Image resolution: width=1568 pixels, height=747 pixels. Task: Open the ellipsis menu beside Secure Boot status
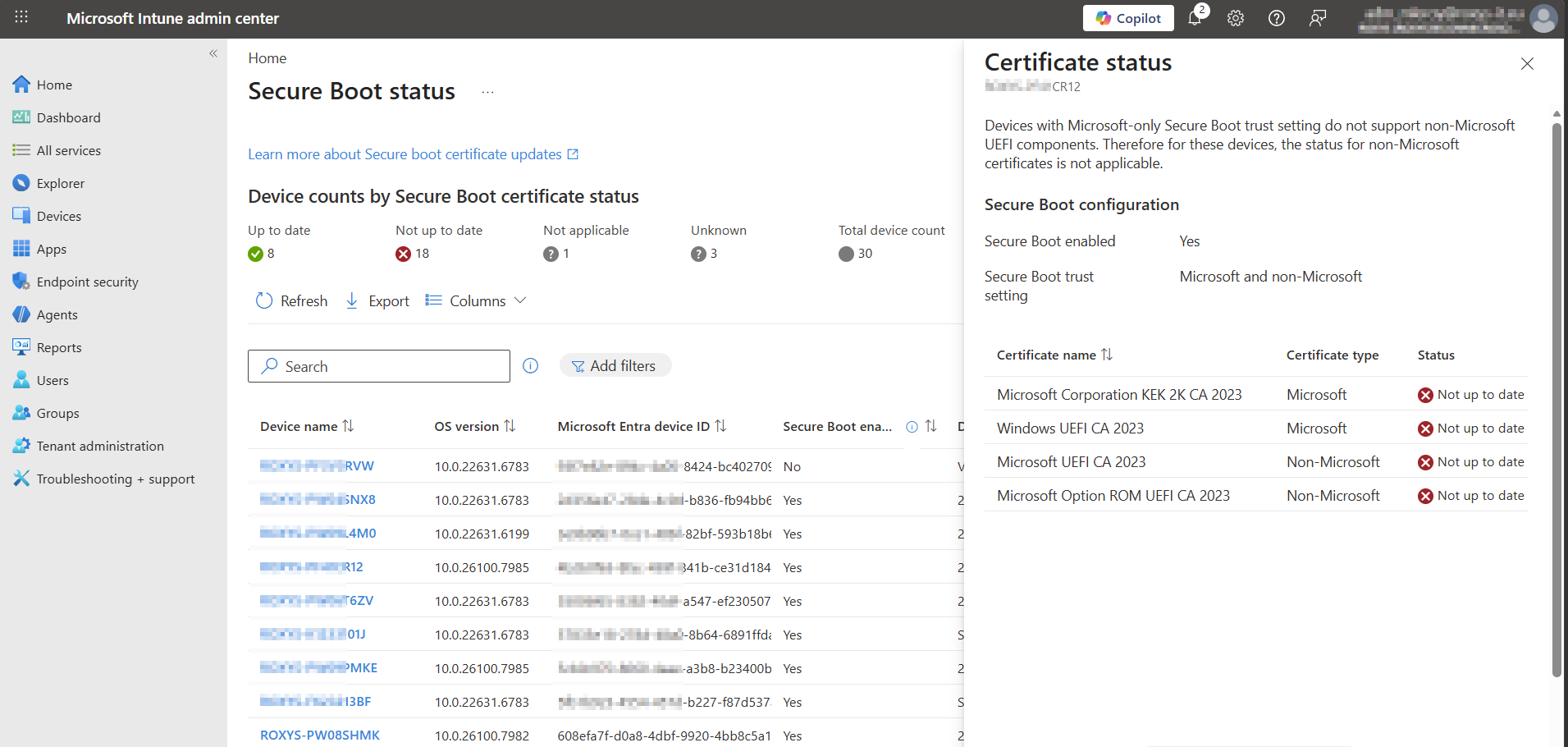coord(487,92)
